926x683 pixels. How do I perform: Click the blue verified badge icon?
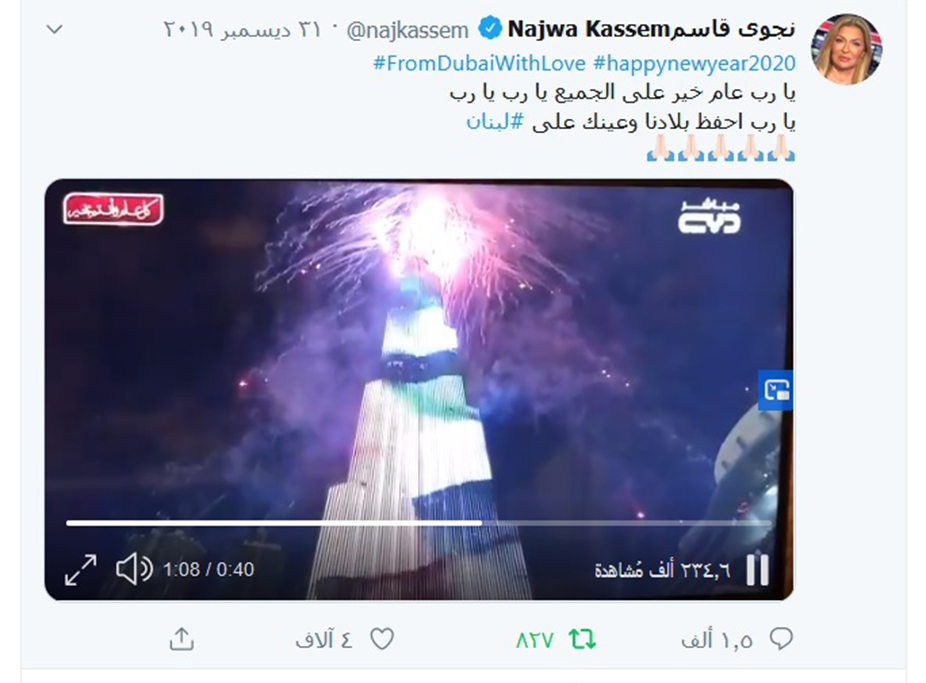490,28
